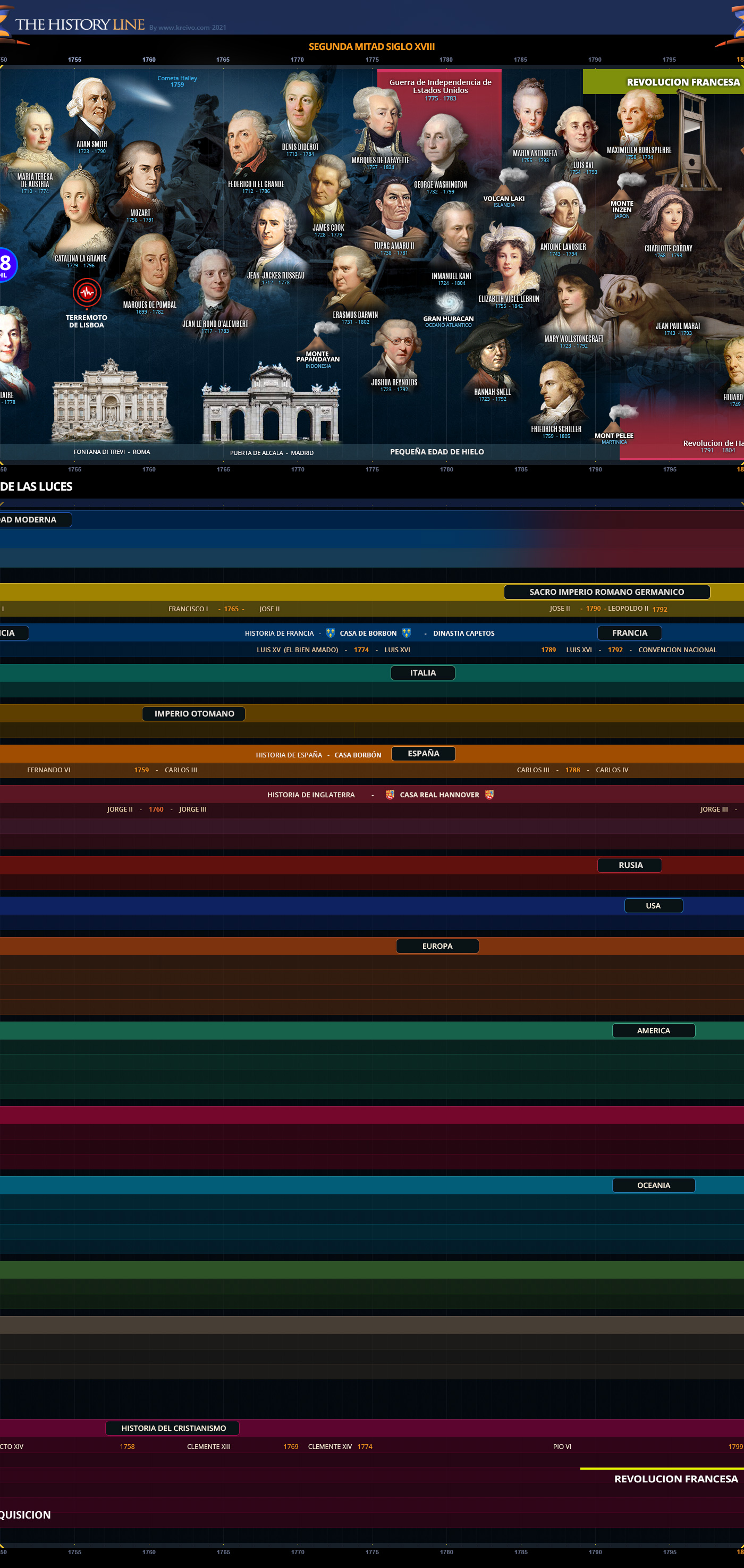This screenshot has width=744, height=1568.
Task: Click the 1775 marker on top ruler
Action: pos(373,60)
